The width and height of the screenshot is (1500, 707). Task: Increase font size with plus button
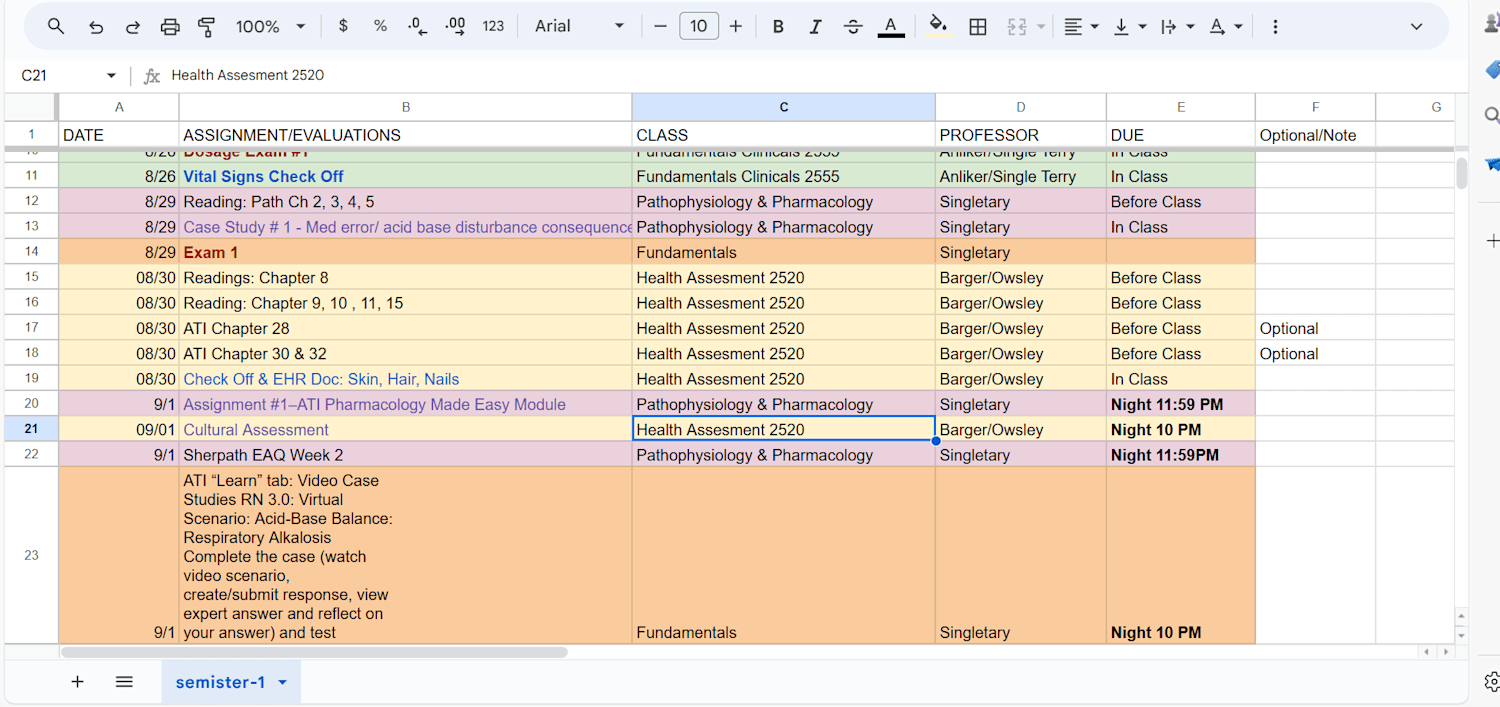(x=736, y=27)
